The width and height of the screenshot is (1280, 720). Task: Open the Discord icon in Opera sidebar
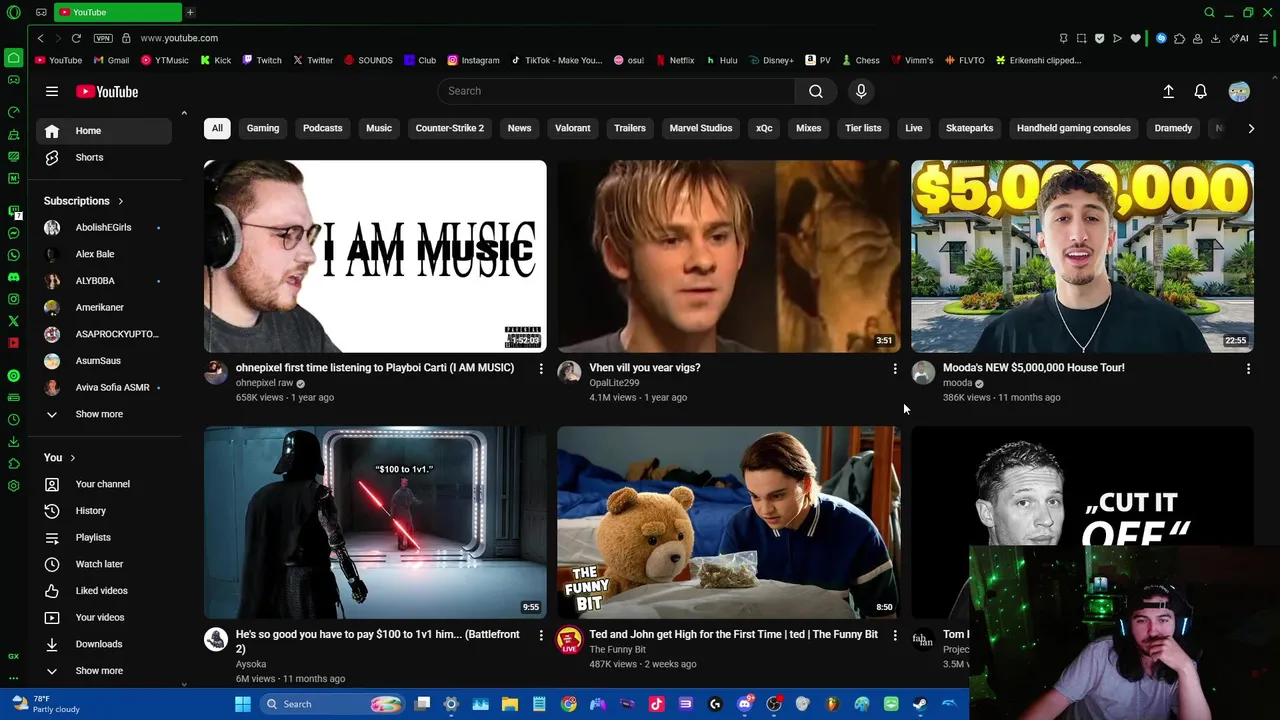pos(13,277)
